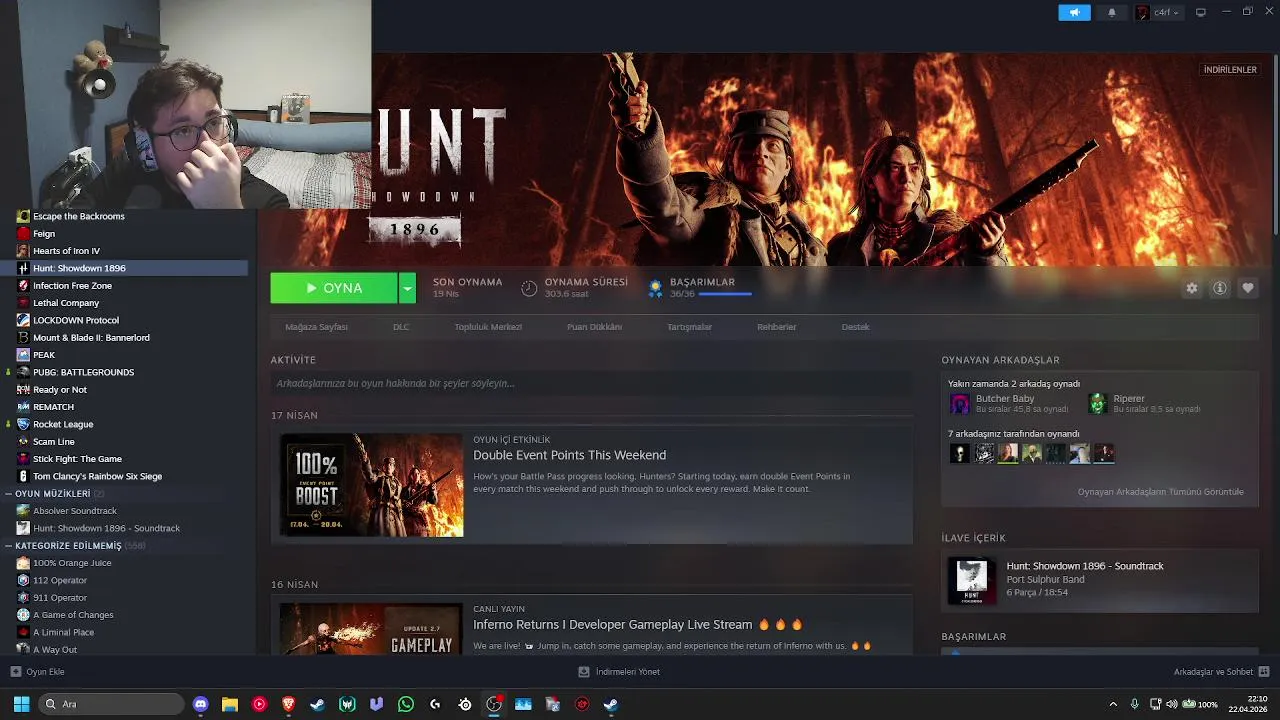This screenshot has height=720, width=1280.
Task: Show hidden system tray icons
Action: (x=1113, y=704)
